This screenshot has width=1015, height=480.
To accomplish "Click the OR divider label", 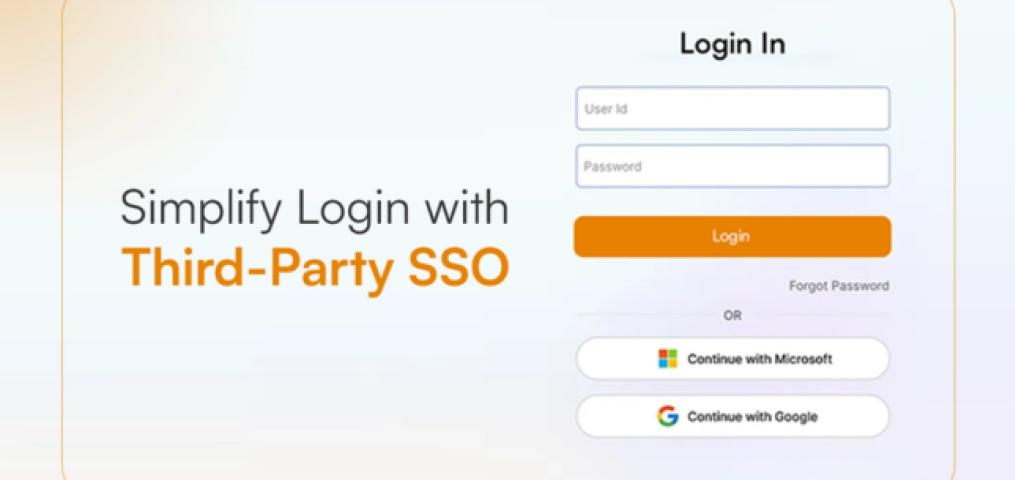I will [732, 316].
